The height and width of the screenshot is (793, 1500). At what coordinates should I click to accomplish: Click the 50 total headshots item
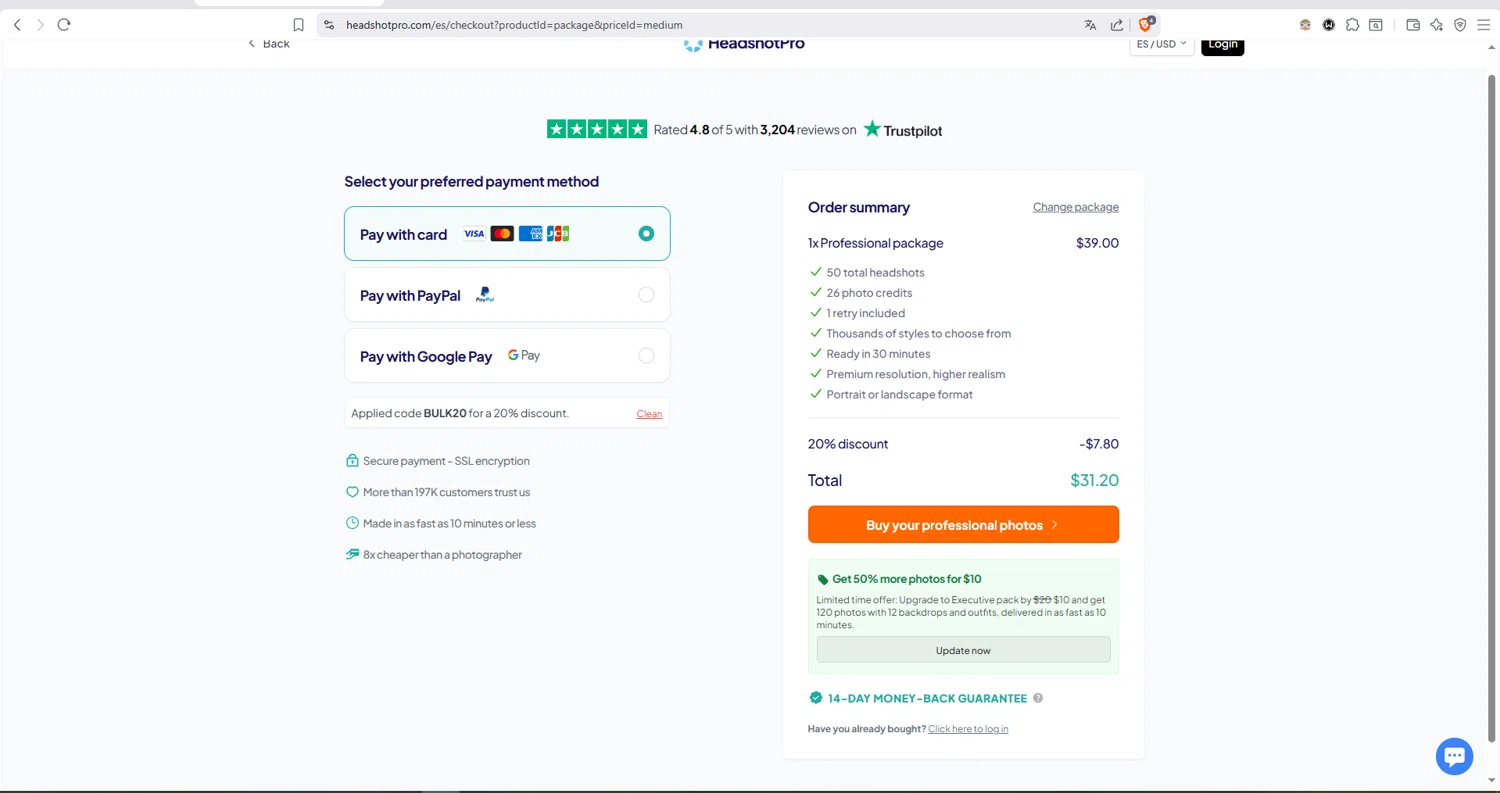click(x=875, y=272)
